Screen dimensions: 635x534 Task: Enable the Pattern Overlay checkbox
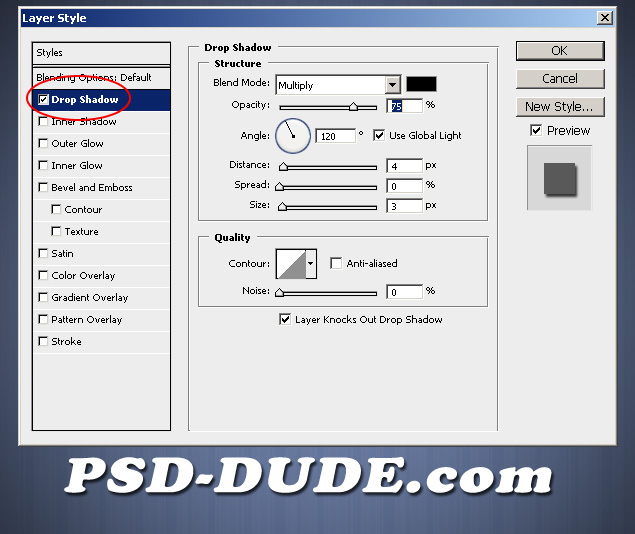tap(43, 319)
